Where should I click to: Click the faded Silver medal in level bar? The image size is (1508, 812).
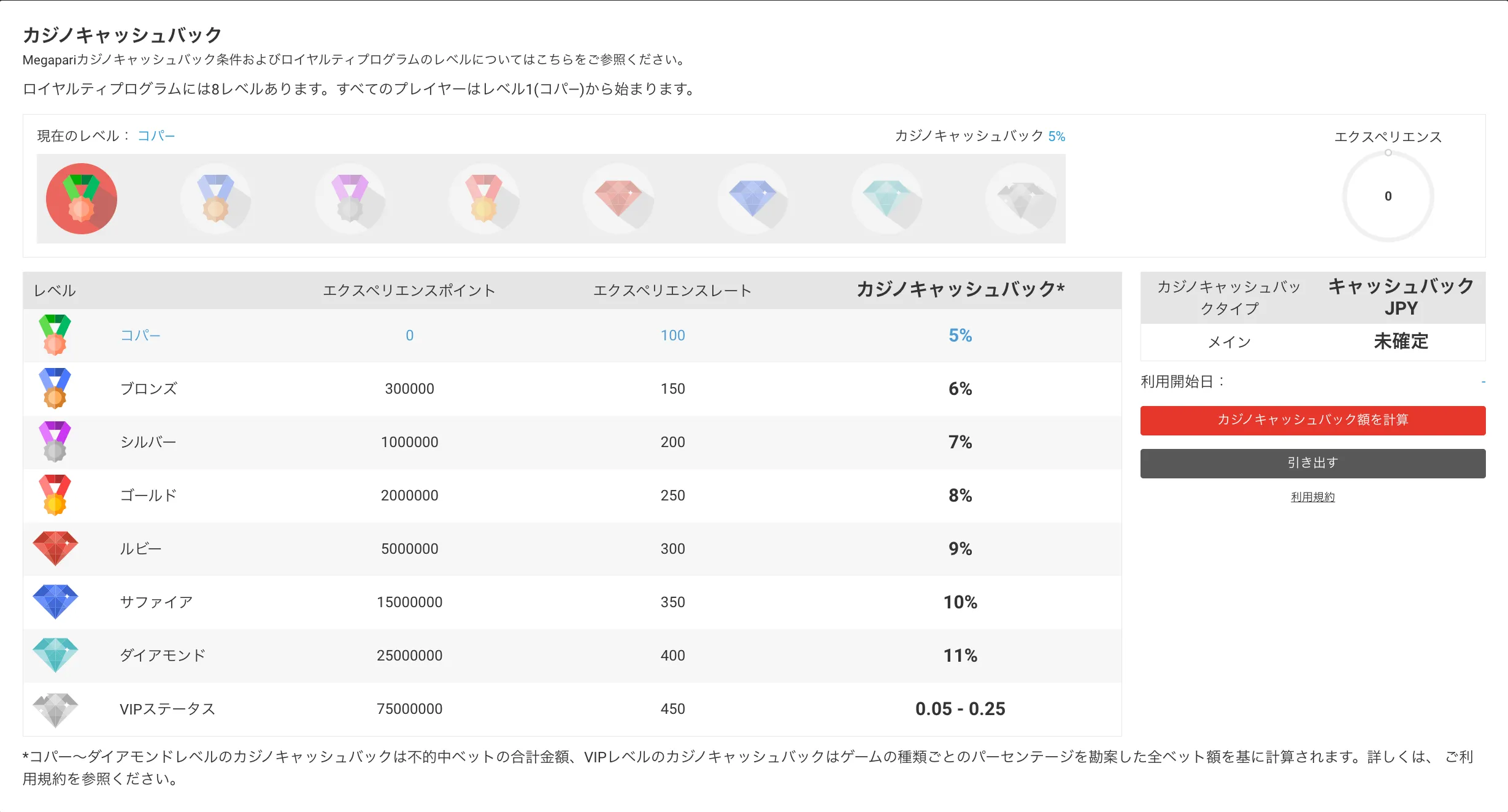click(350, 199)
